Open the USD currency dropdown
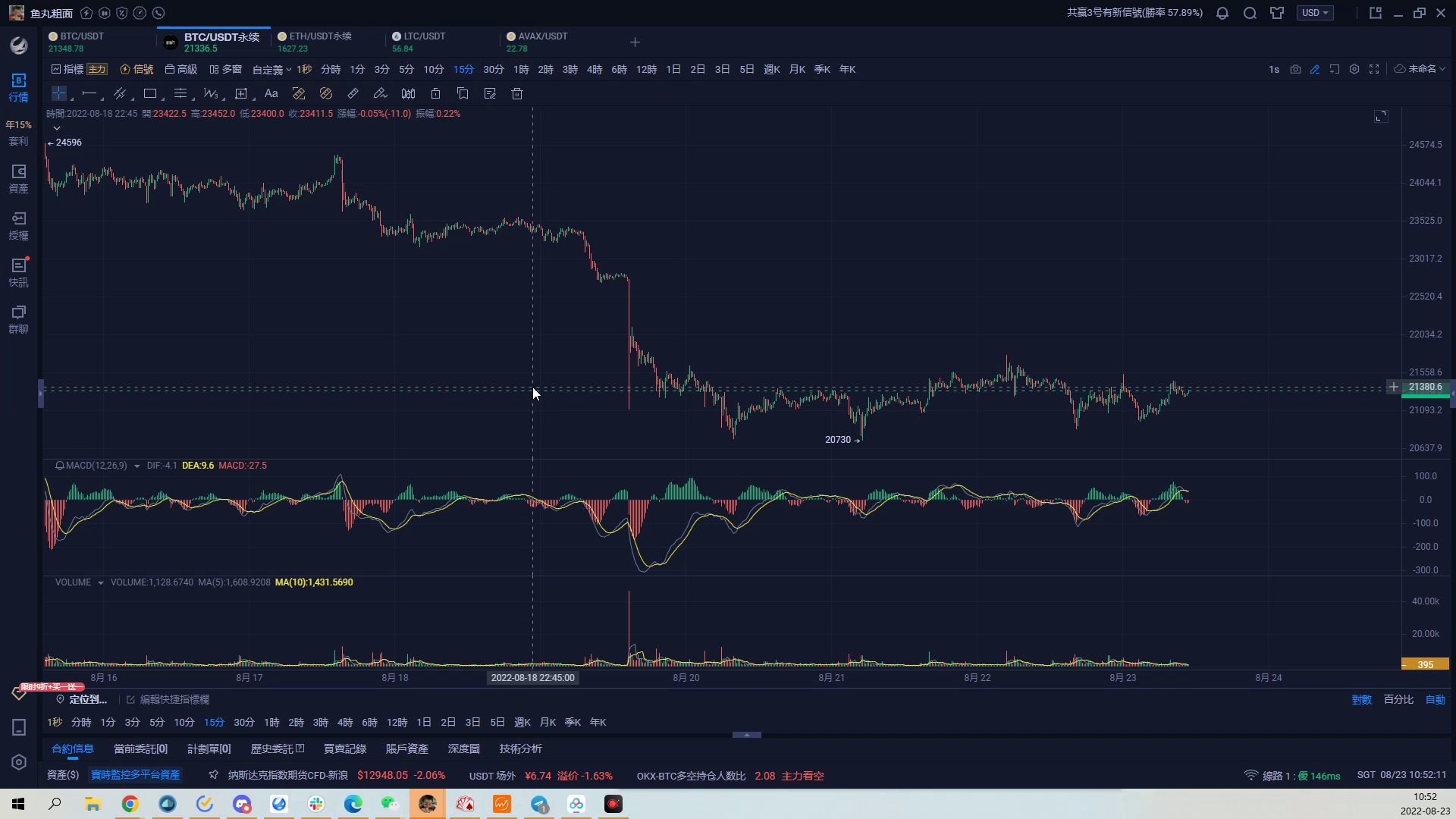 pos(1315,13)
